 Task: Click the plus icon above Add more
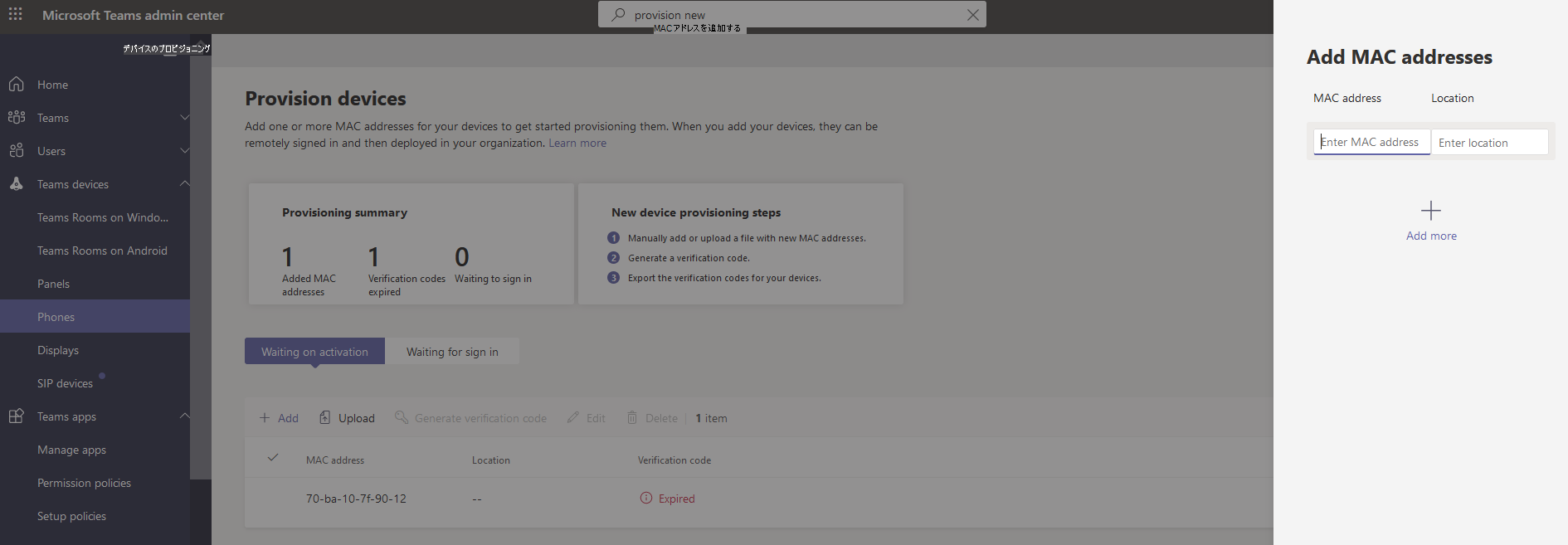(1431, 211)
